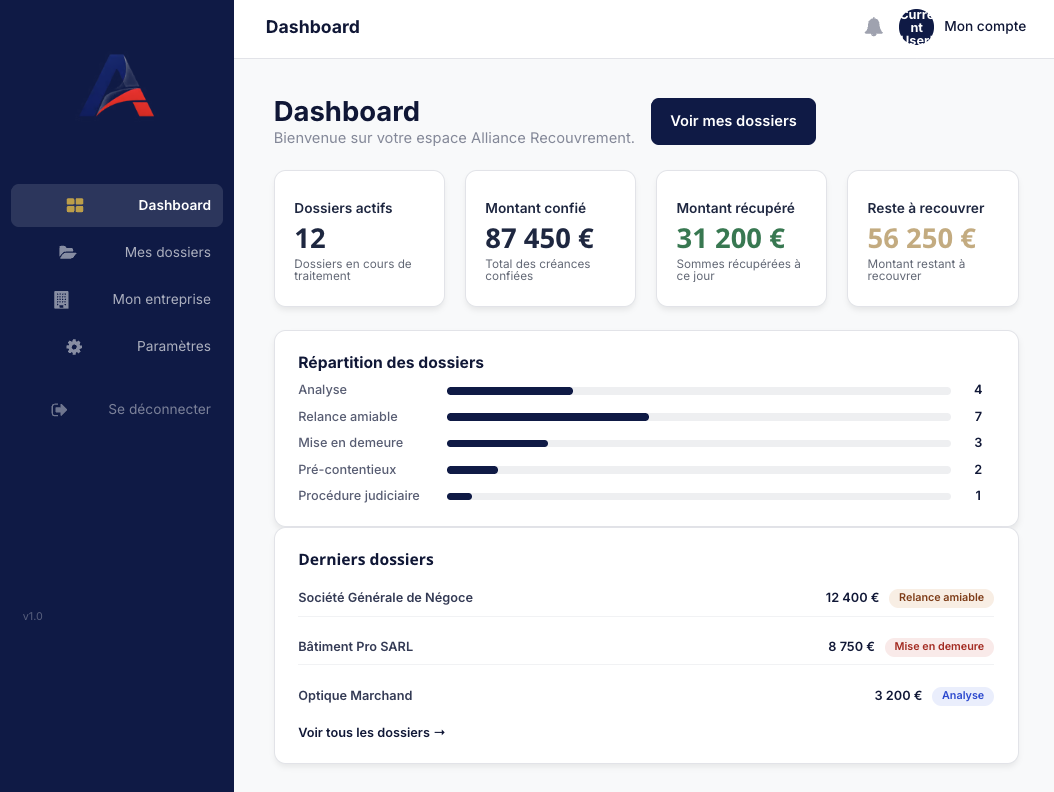Click the Bienvenue sur votre espace subtitle

(x=454, y=138)
